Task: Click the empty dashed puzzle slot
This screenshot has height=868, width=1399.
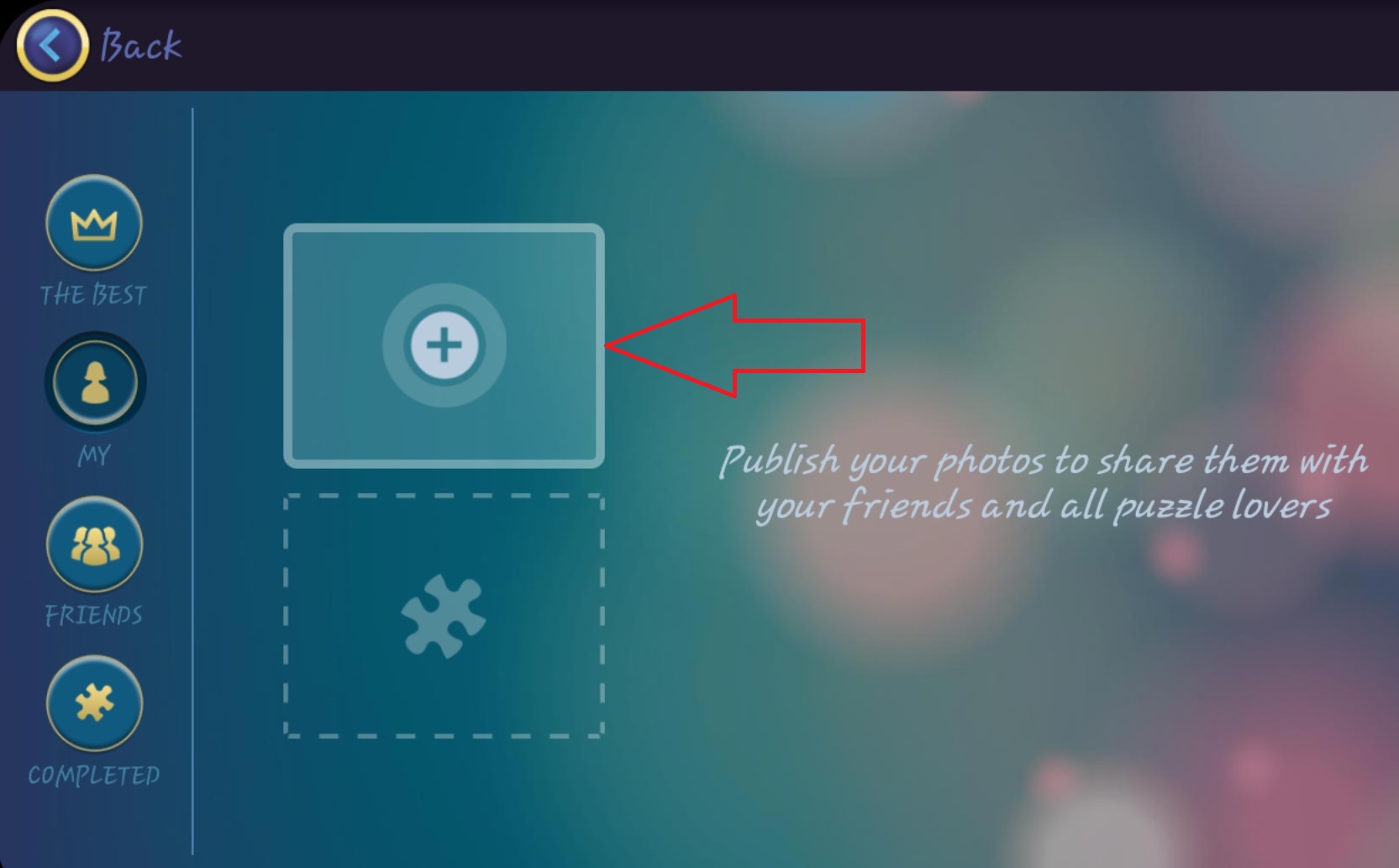Action: click(444, 616)
